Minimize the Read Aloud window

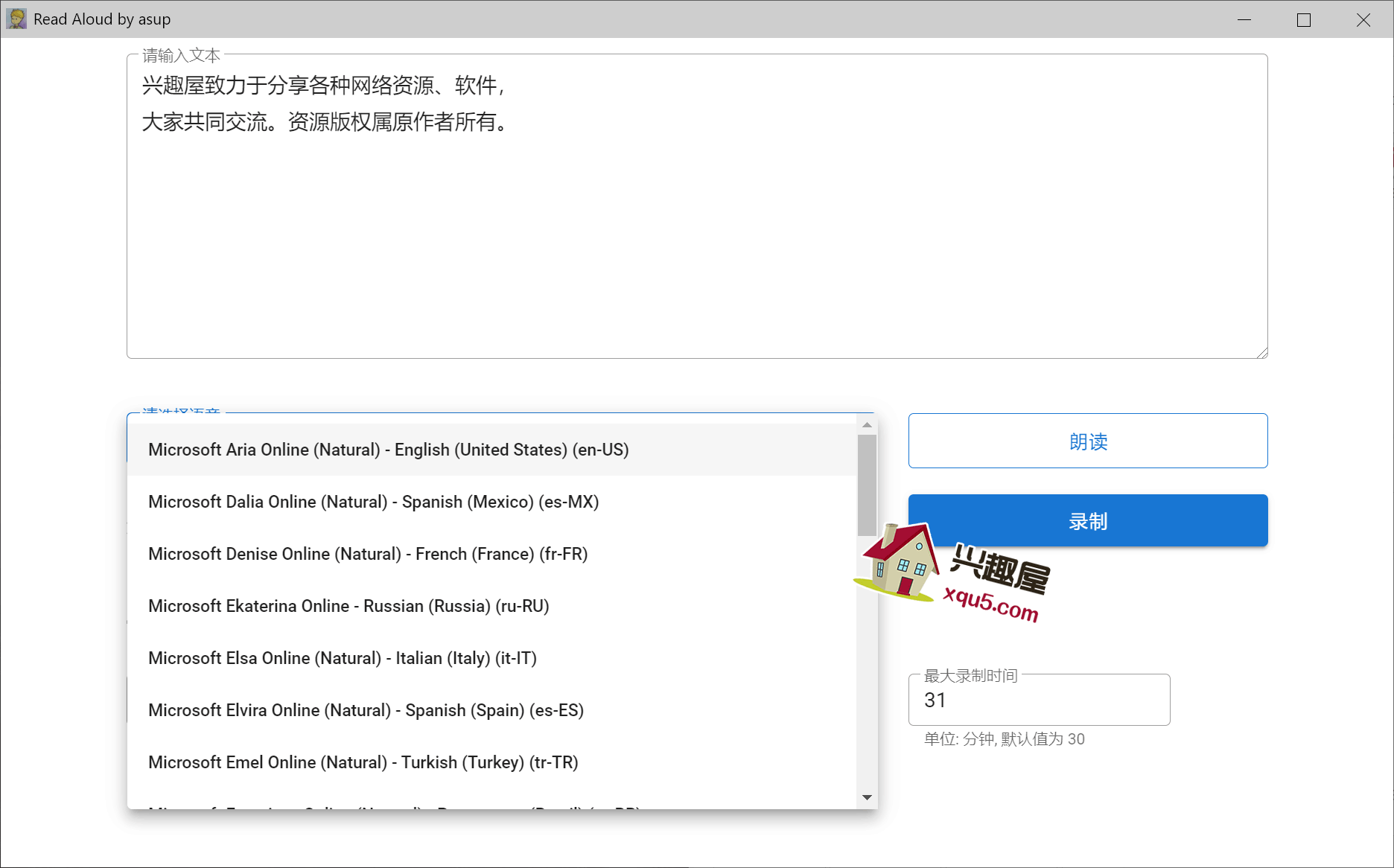click(1244, 19)
